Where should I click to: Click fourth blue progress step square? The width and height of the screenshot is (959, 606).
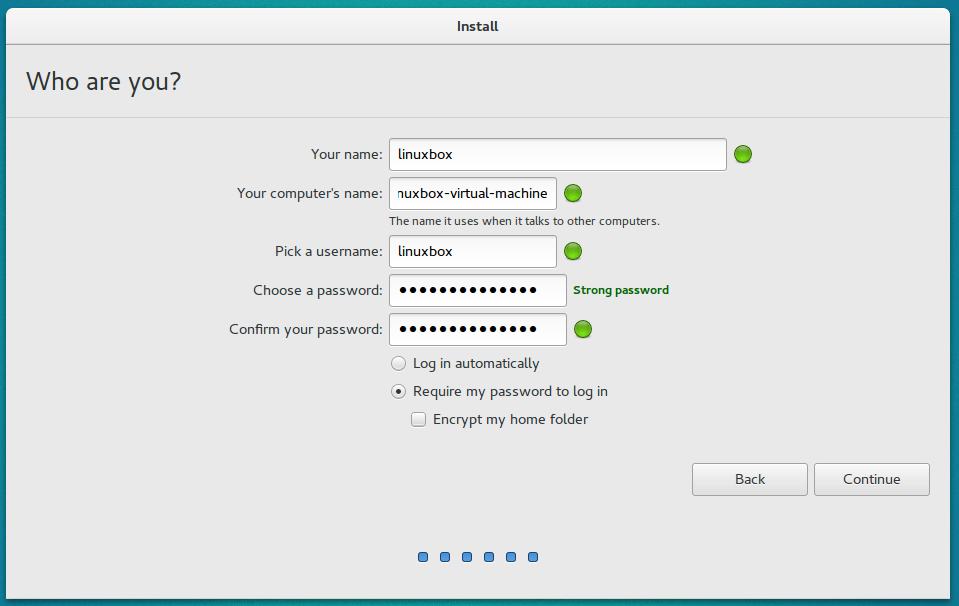489,557
